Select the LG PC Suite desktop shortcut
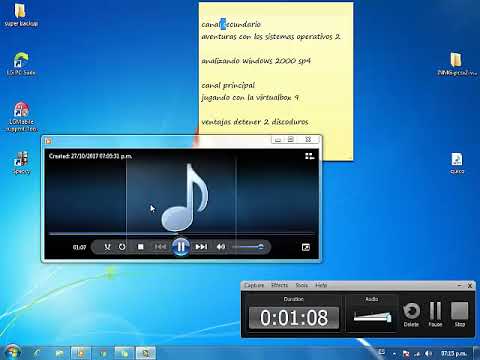Screen dimensions: 480x360 tap(21, 63)
